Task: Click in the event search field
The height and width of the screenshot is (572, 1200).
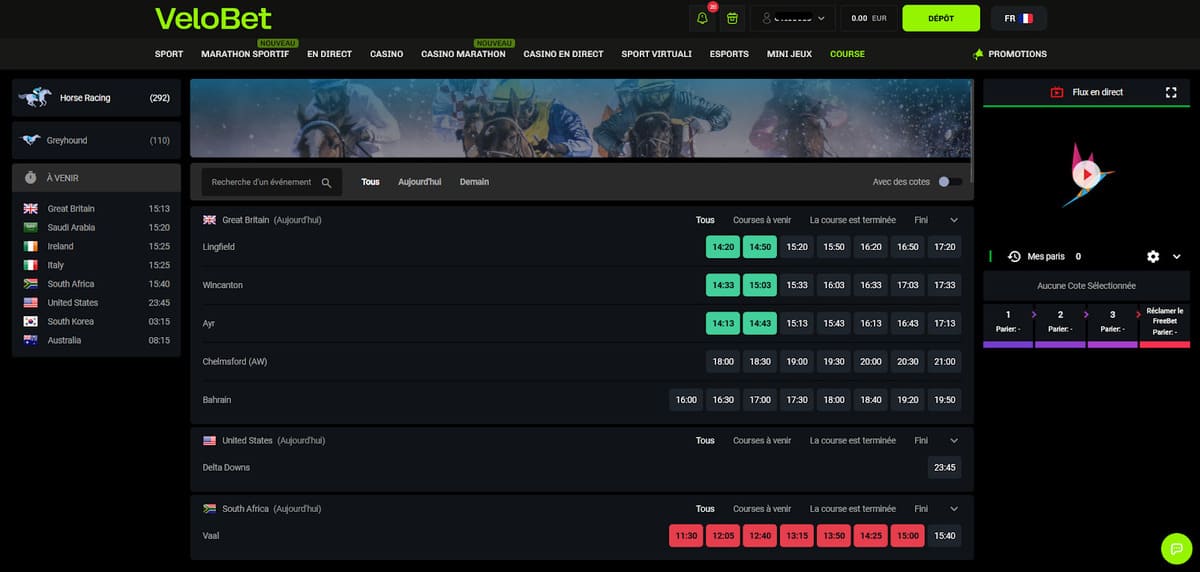Action: [x=272, y=182]
